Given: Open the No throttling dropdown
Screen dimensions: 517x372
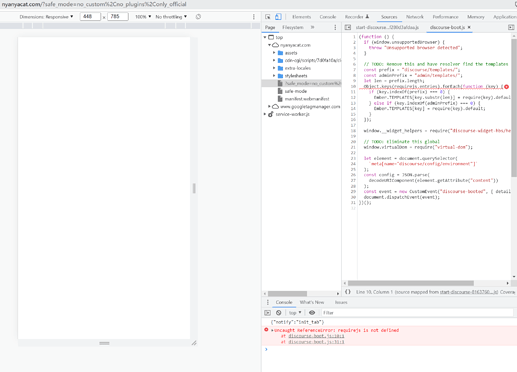Looking at the screenshot, I should [x=171, y=17].
